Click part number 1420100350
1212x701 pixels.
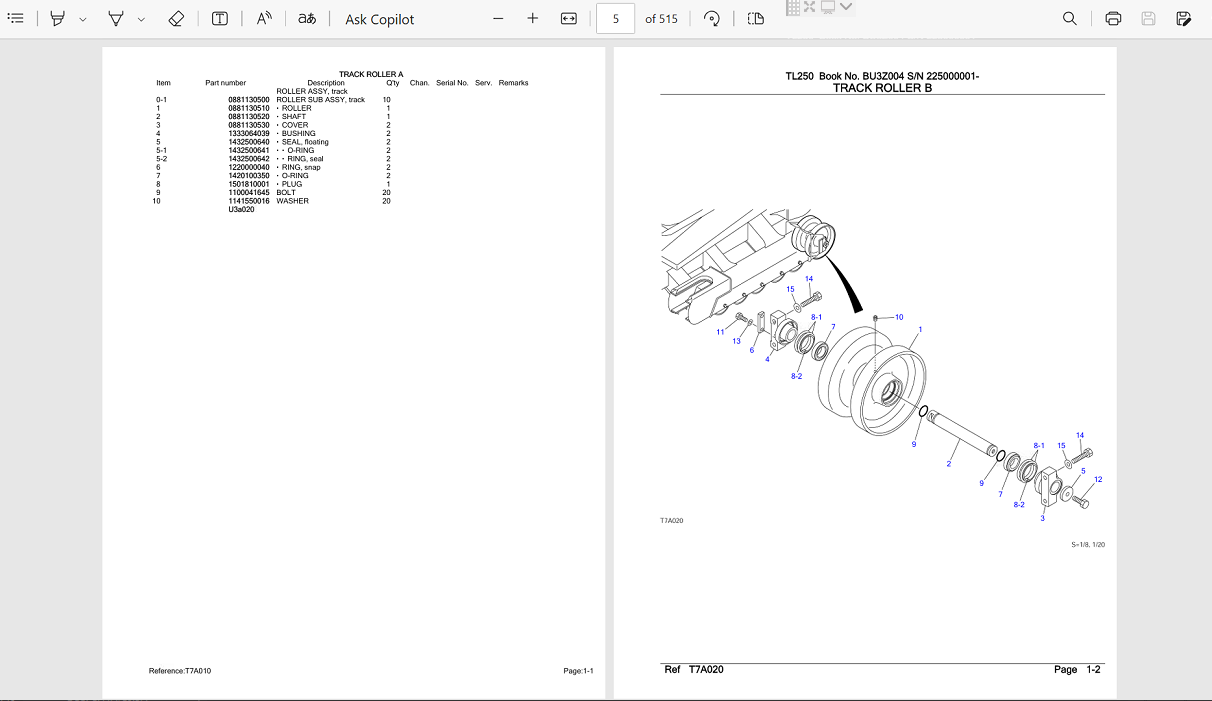point(249,175)
